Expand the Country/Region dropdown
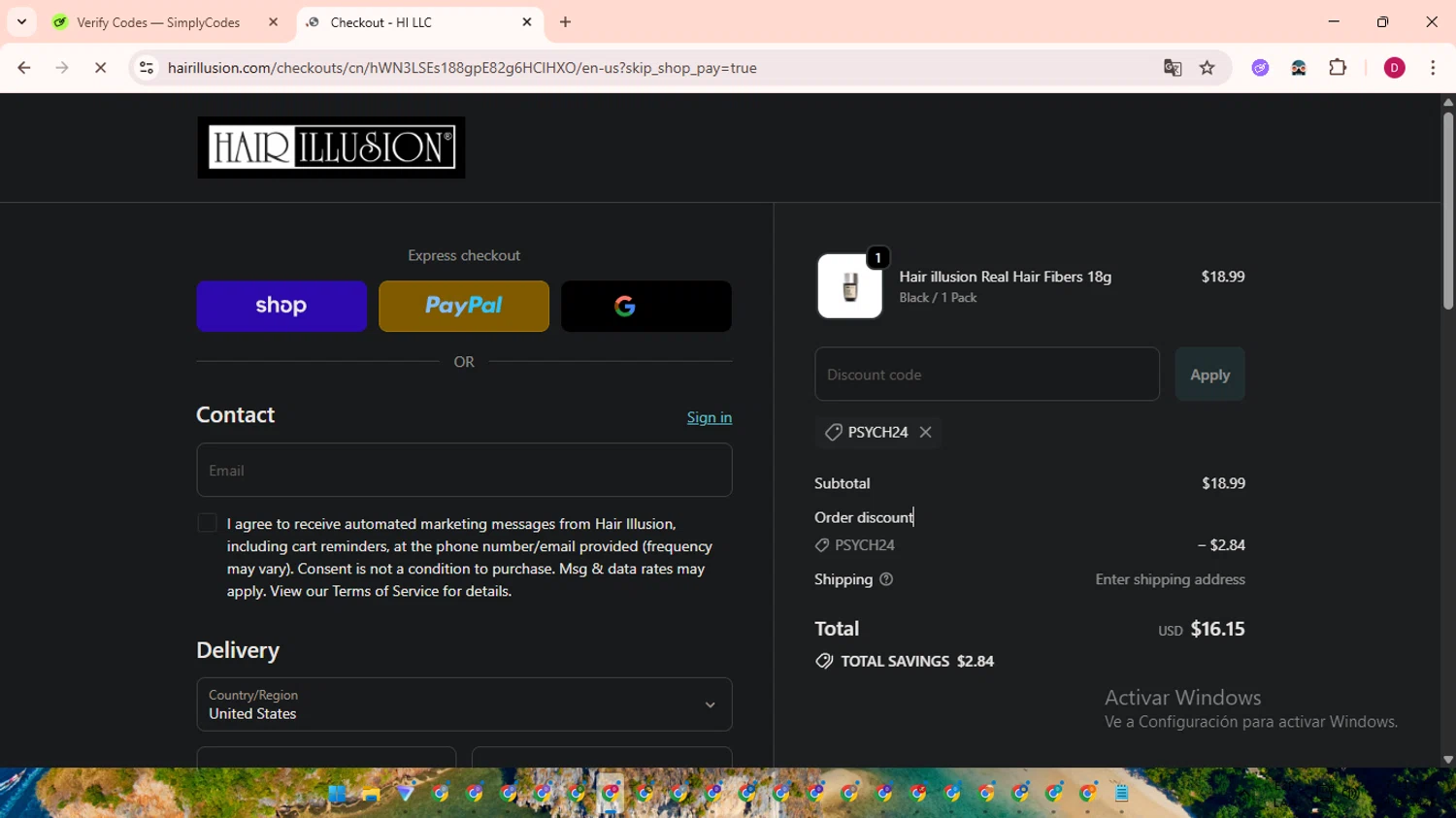Image resolution: width=1456 pixels, height=818 pixels. [x=464, y=704]
